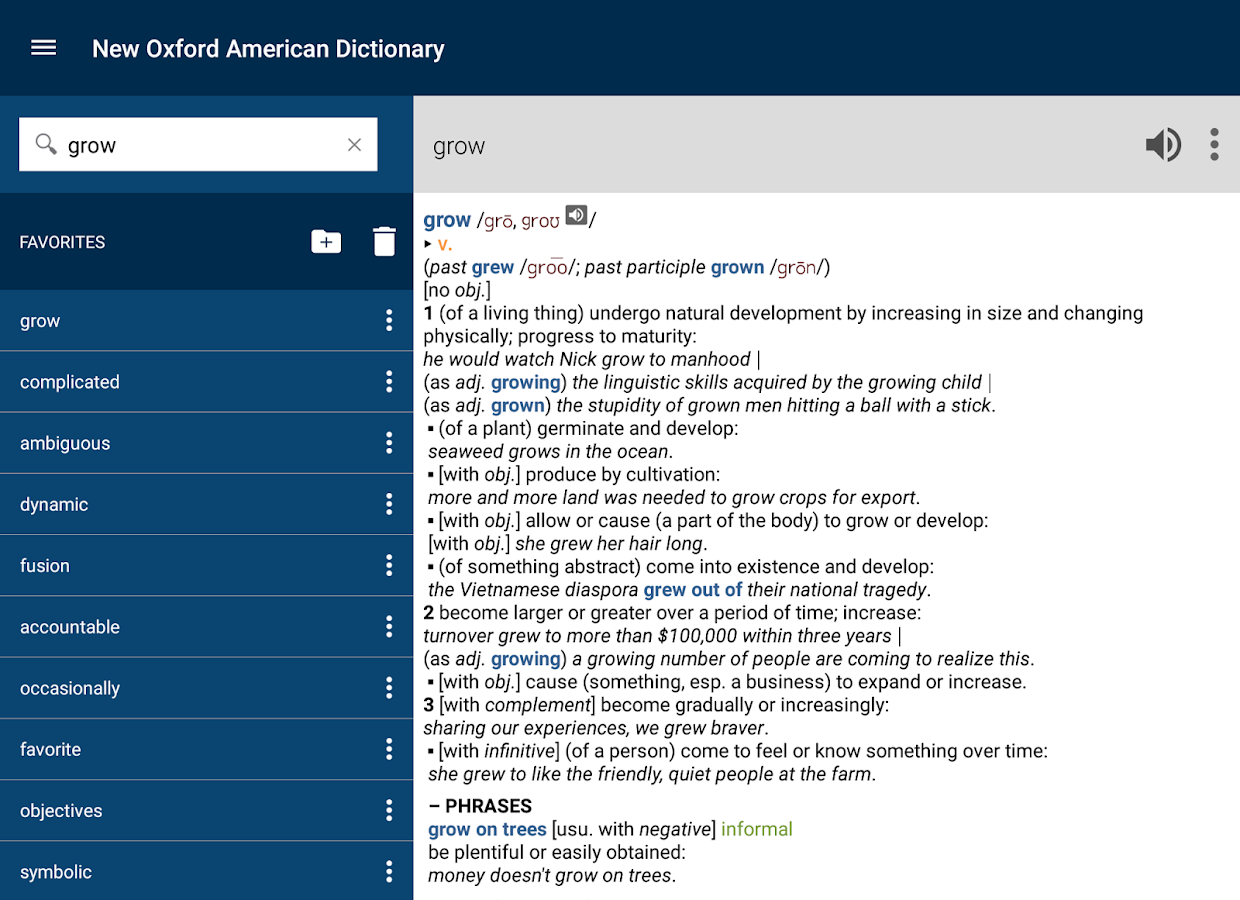Clear the search field with the X icon

(354, 145)
